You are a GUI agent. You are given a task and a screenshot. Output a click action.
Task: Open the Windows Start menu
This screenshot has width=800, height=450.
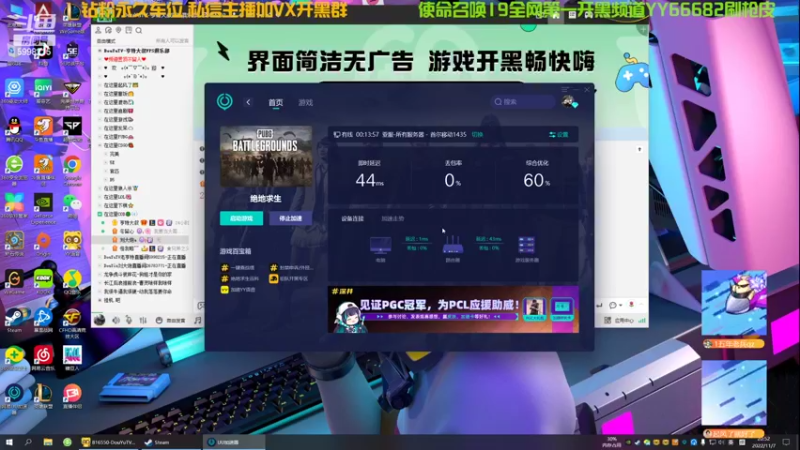[x=9, y=442]
